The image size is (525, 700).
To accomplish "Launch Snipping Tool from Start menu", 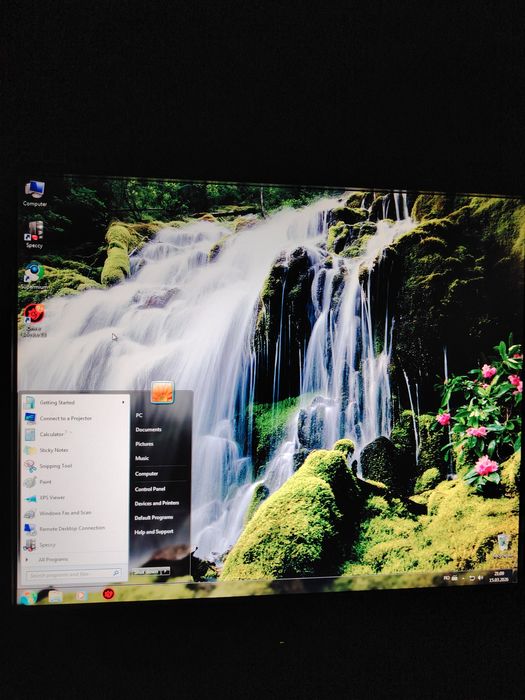I will pyautogui.click(x=75, y=466).
